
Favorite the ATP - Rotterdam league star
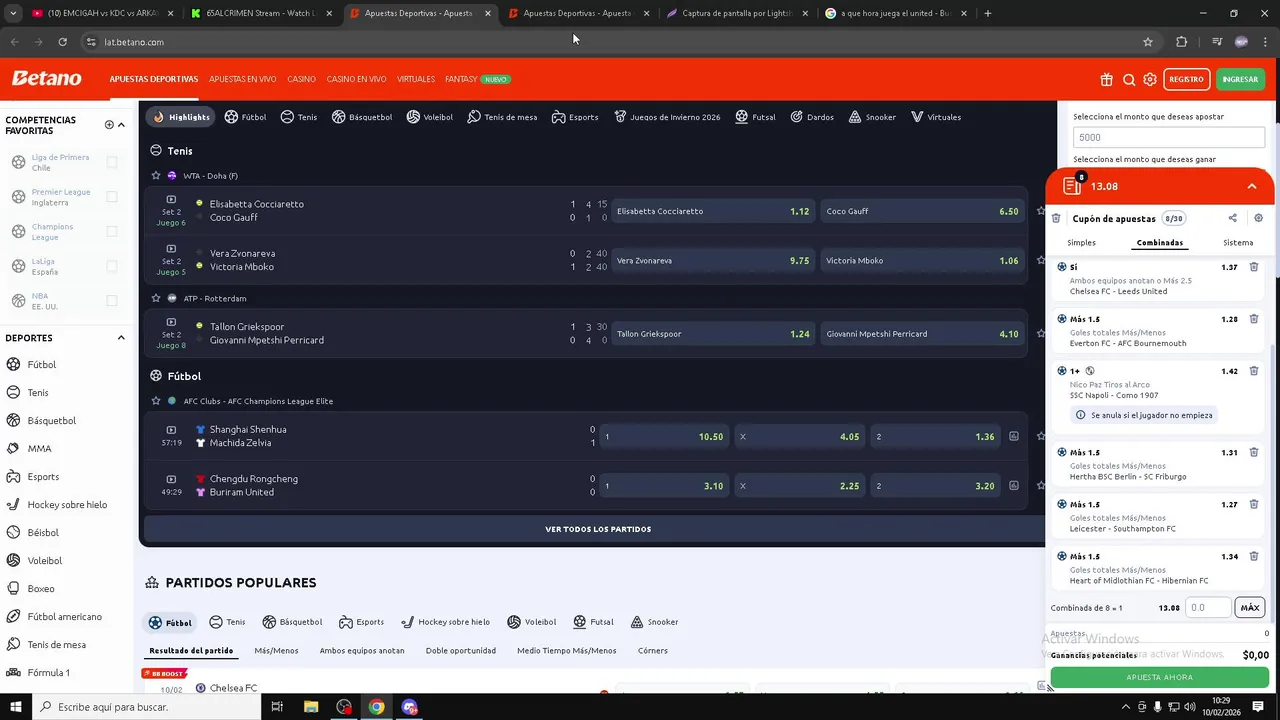[156, 298]
